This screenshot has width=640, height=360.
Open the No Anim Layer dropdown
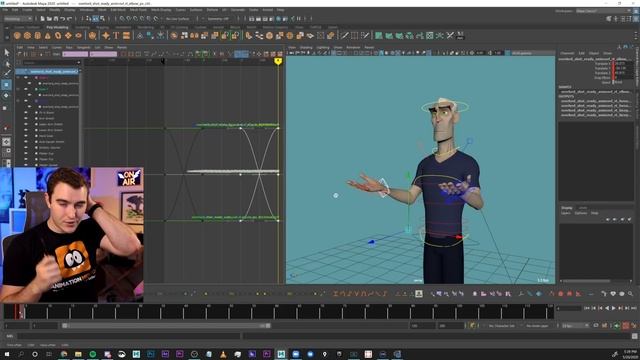coord(537,326)
